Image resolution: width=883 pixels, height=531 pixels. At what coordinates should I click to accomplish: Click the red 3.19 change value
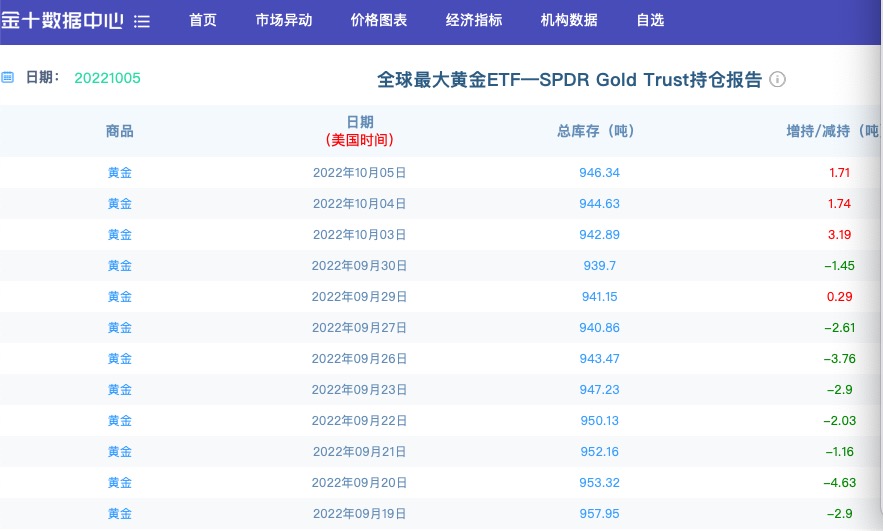[x=839, y=234]
